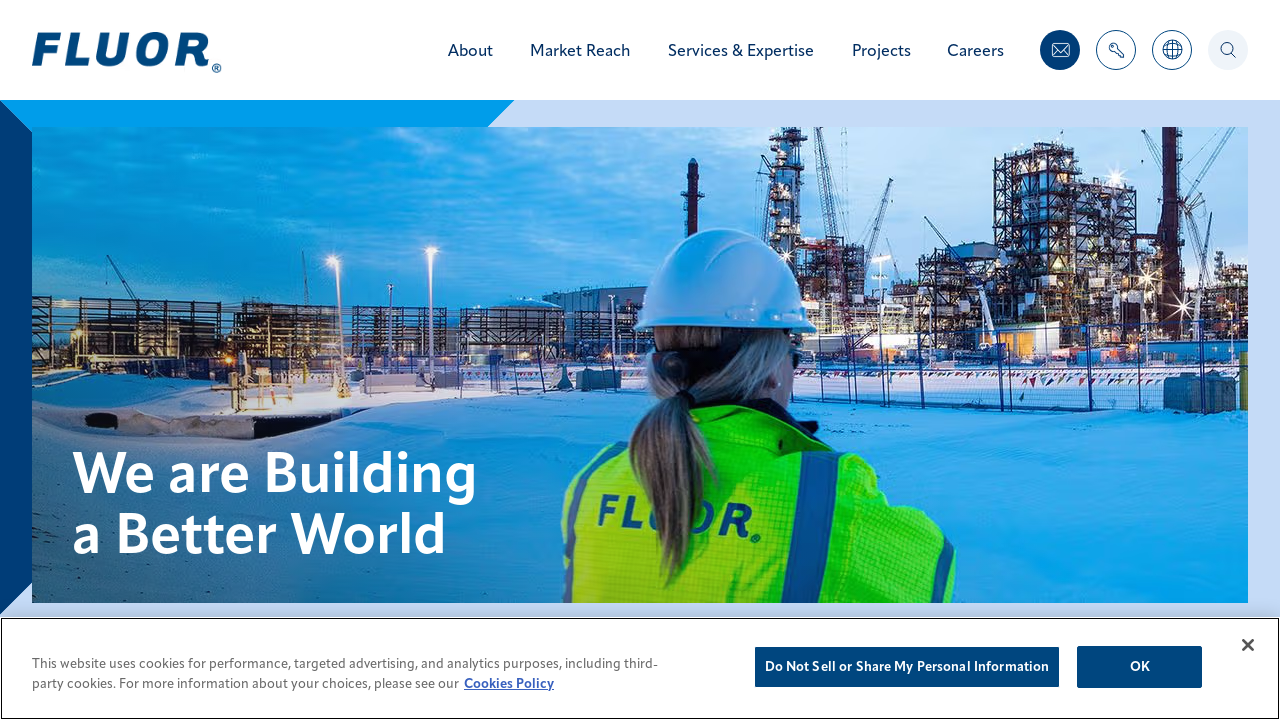Image resolution: width=1280 pixels, height=720 pixels.
Task: Go home via the FLUOR logo
Action: [126, 52]
